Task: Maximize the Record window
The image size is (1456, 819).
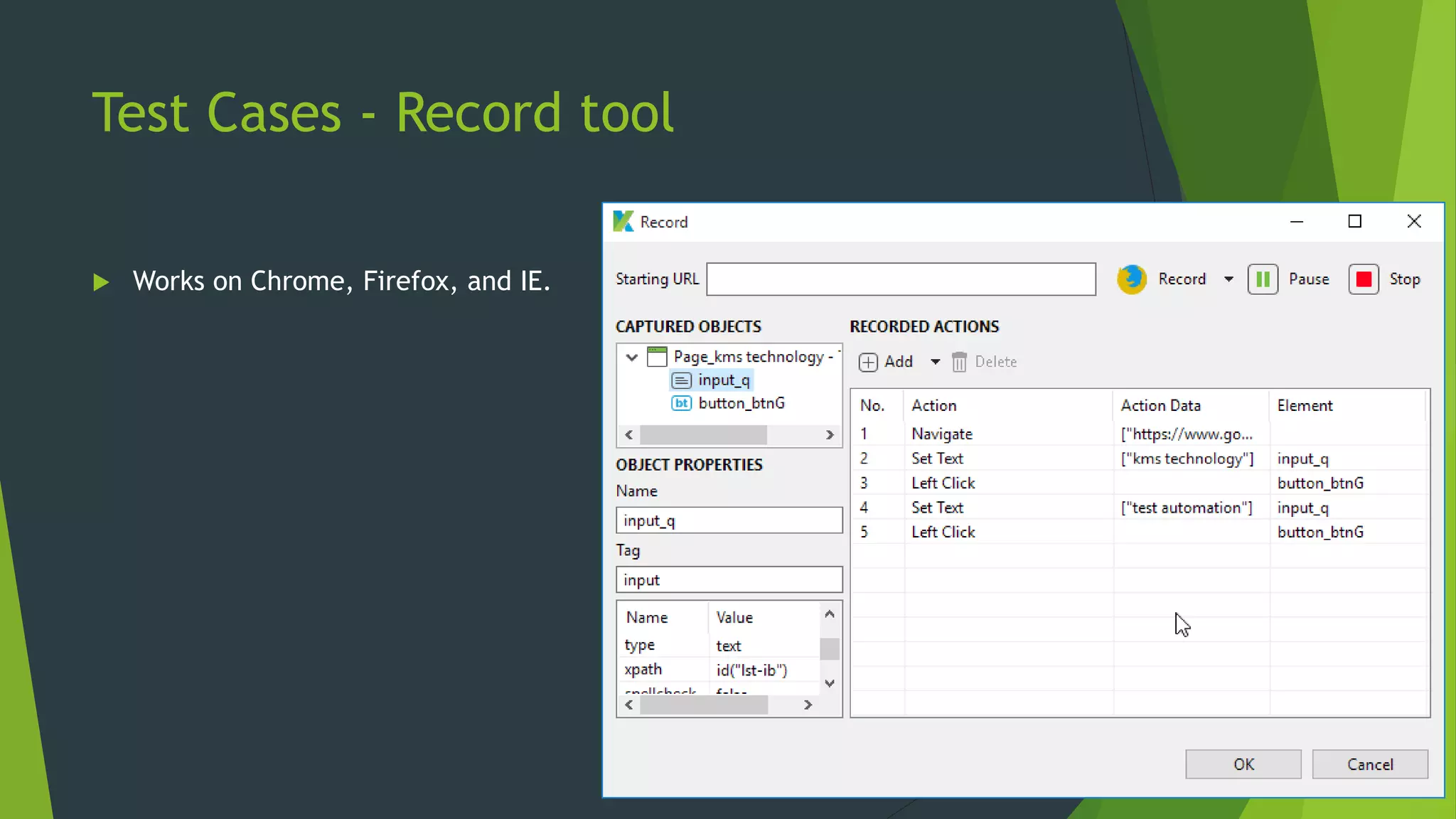Action: [x=1355, y=221]
